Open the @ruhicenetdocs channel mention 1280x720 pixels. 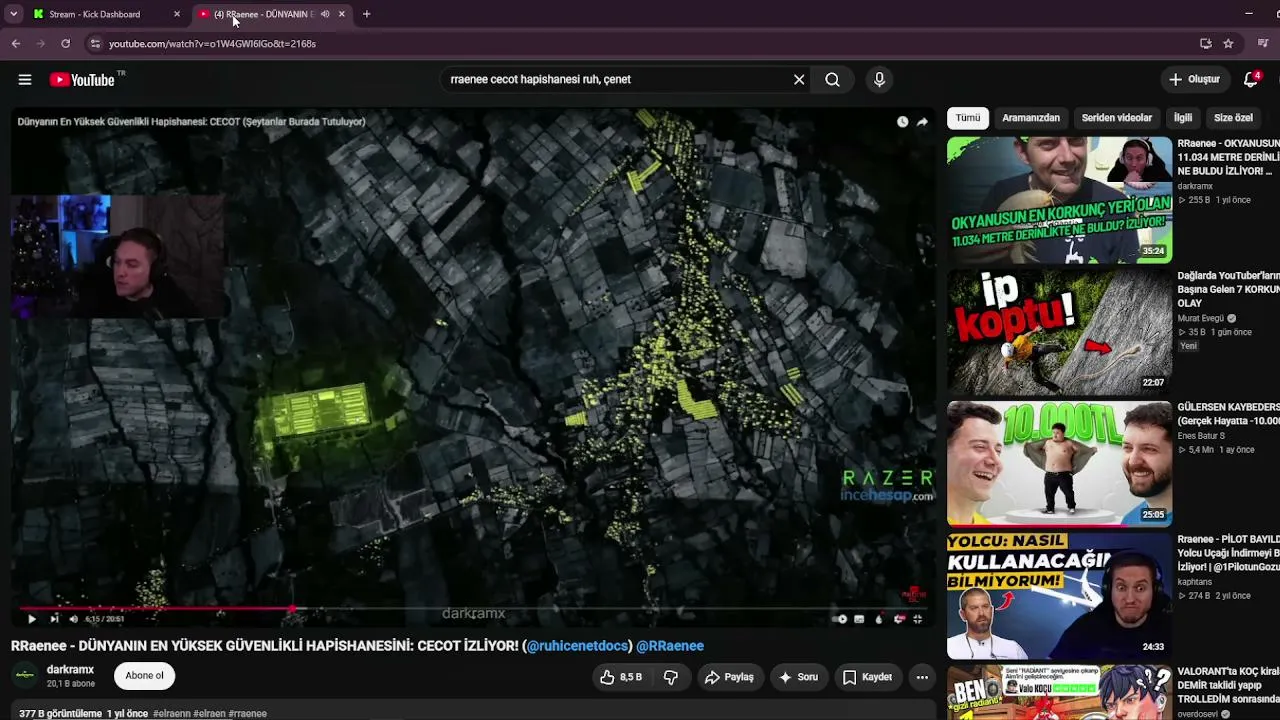pos(580,646)
